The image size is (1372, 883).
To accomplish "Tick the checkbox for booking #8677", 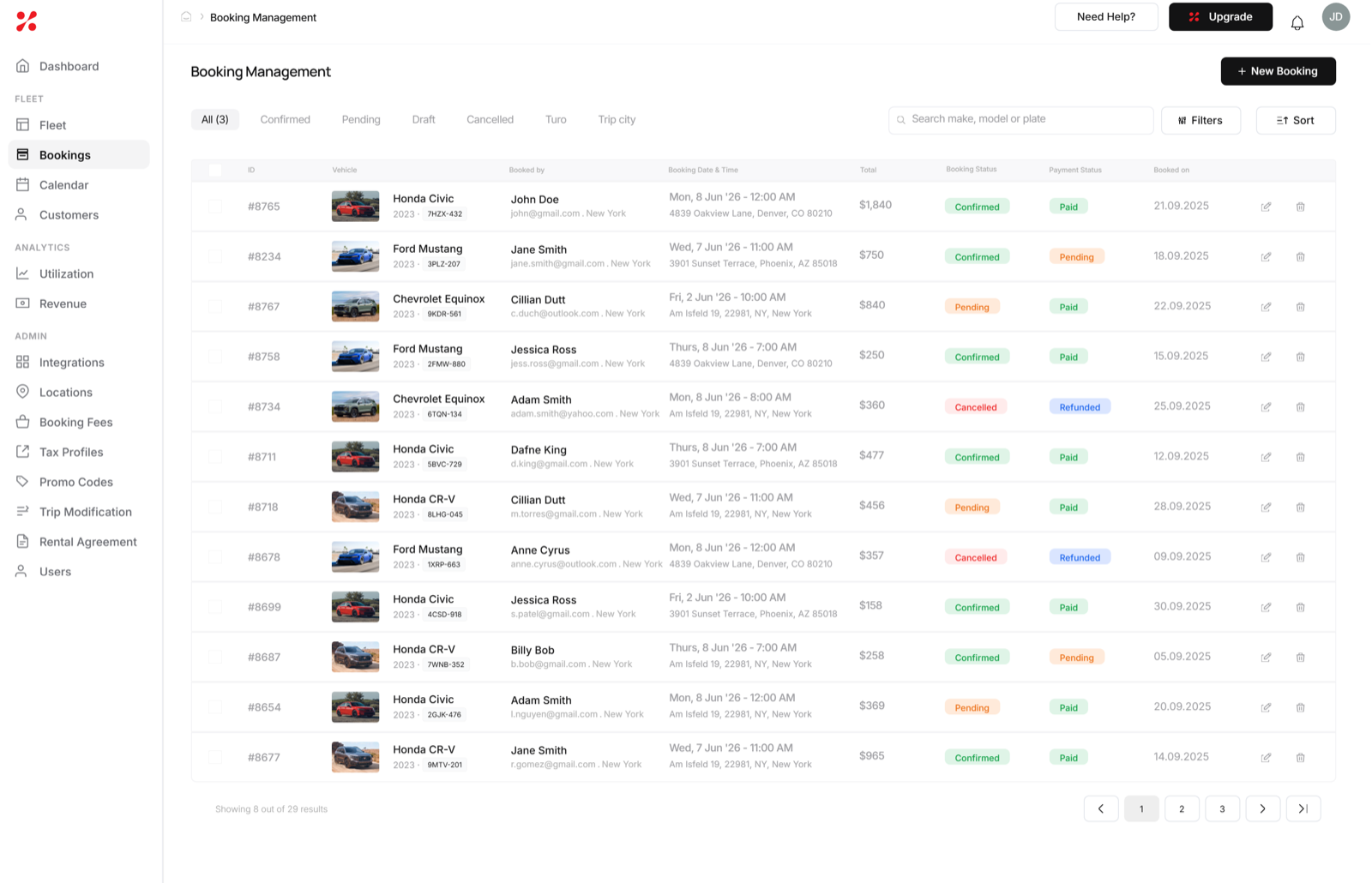I will [215, 758].
